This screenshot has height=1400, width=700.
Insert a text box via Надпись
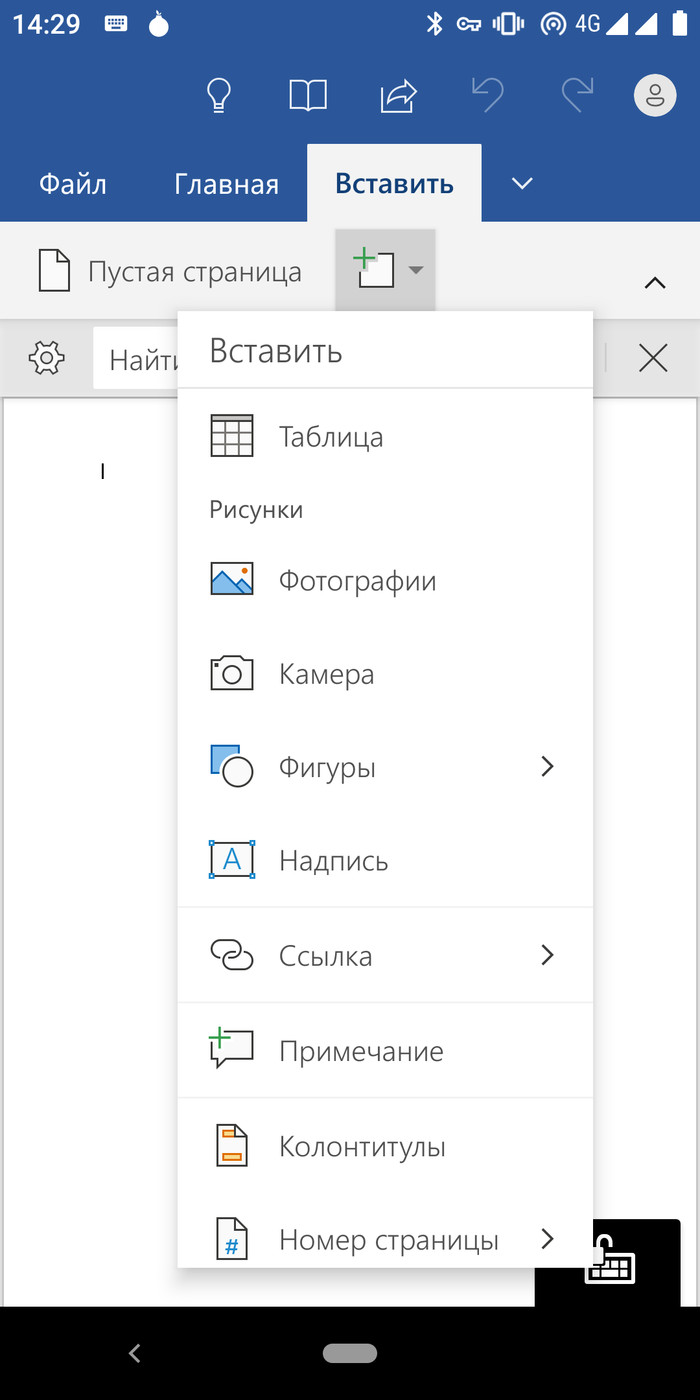pyautogui.click(x=333, y=861)
